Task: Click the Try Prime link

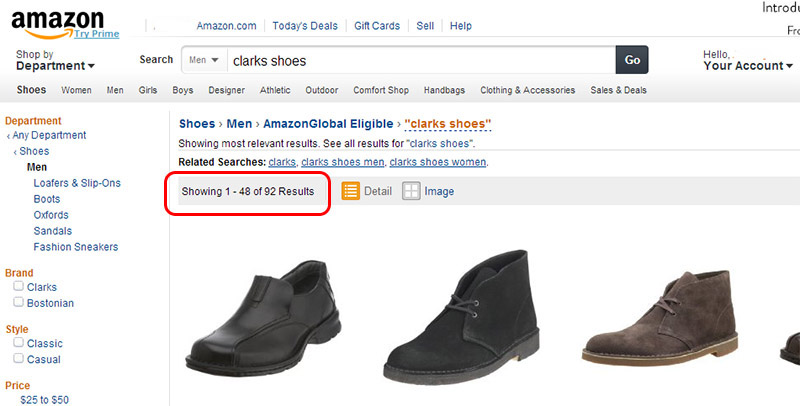Action: tap(96, 33)
